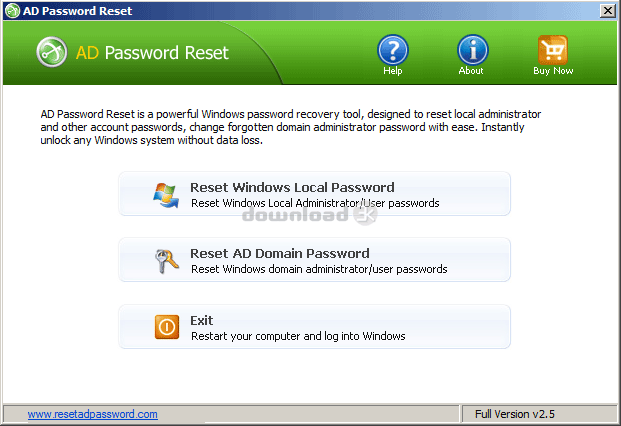This screenshot has height=426, width=621.
Task: Click the AD Password Reset banner title
Action: [x=152, y=53]
